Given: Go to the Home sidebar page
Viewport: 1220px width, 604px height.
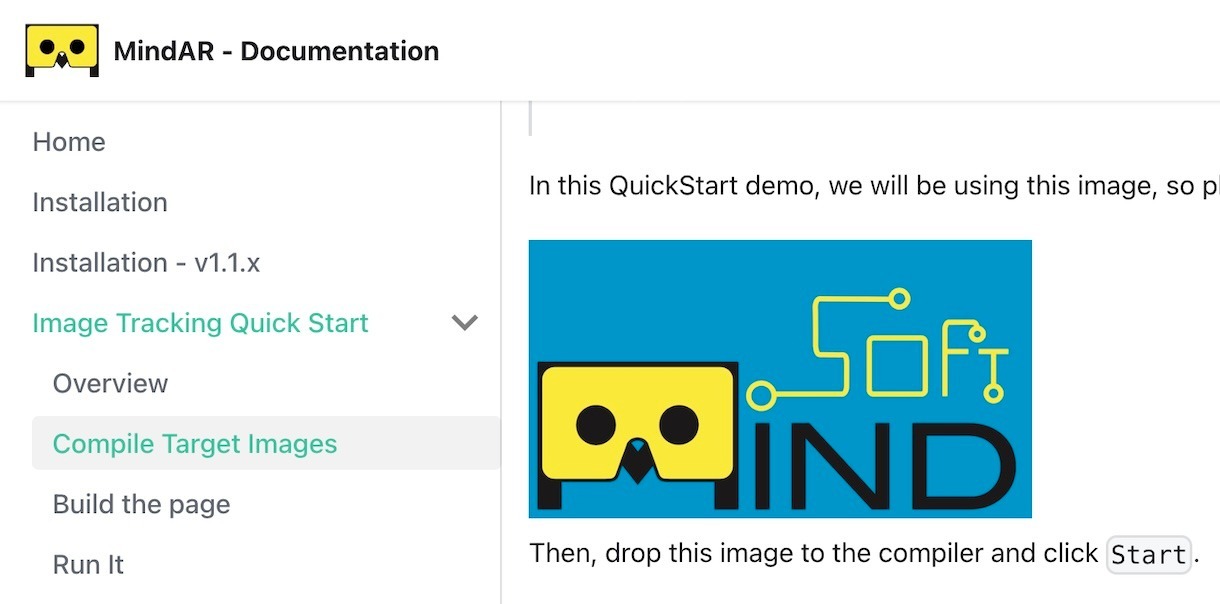Looking at the screenshot, I should (69, 142).
